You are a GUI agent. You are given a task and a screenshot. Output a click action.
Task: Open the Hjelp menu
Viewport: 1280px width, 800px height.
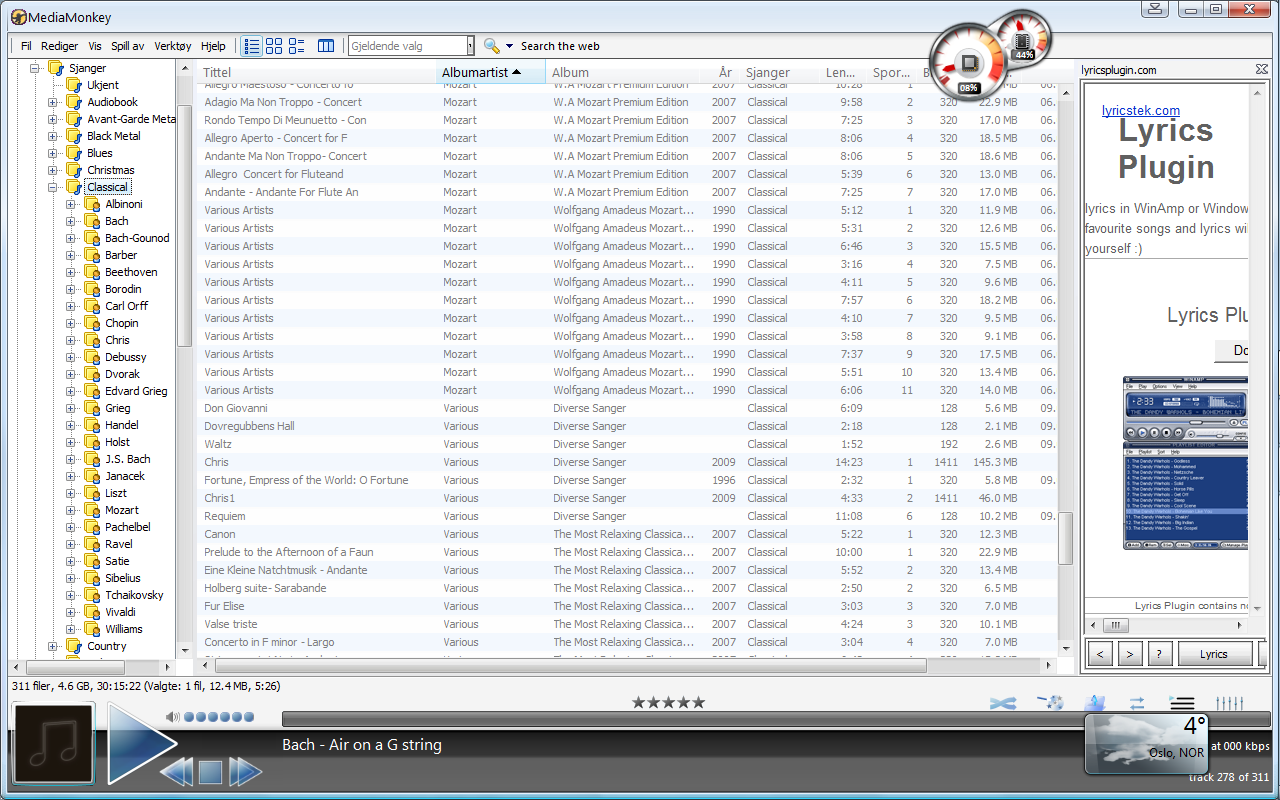click(213, 46)
